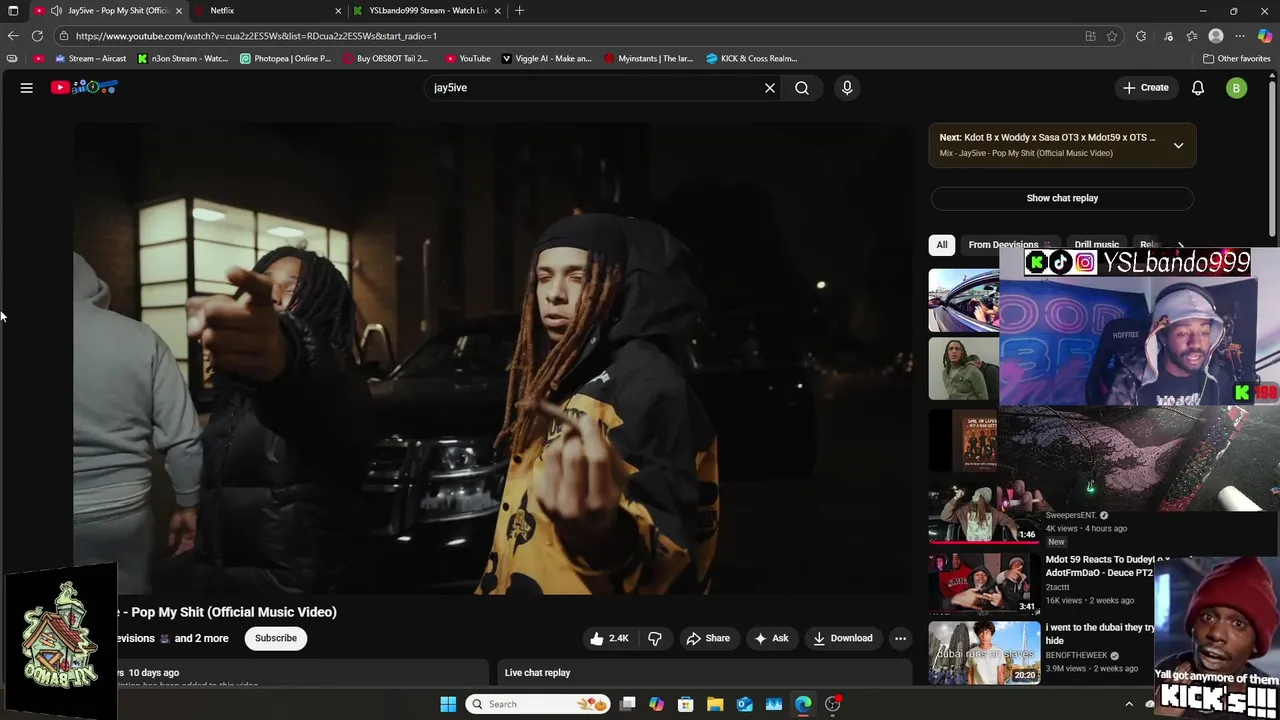
Task: Open the Edge profile icon
Action: (1216, 36)
